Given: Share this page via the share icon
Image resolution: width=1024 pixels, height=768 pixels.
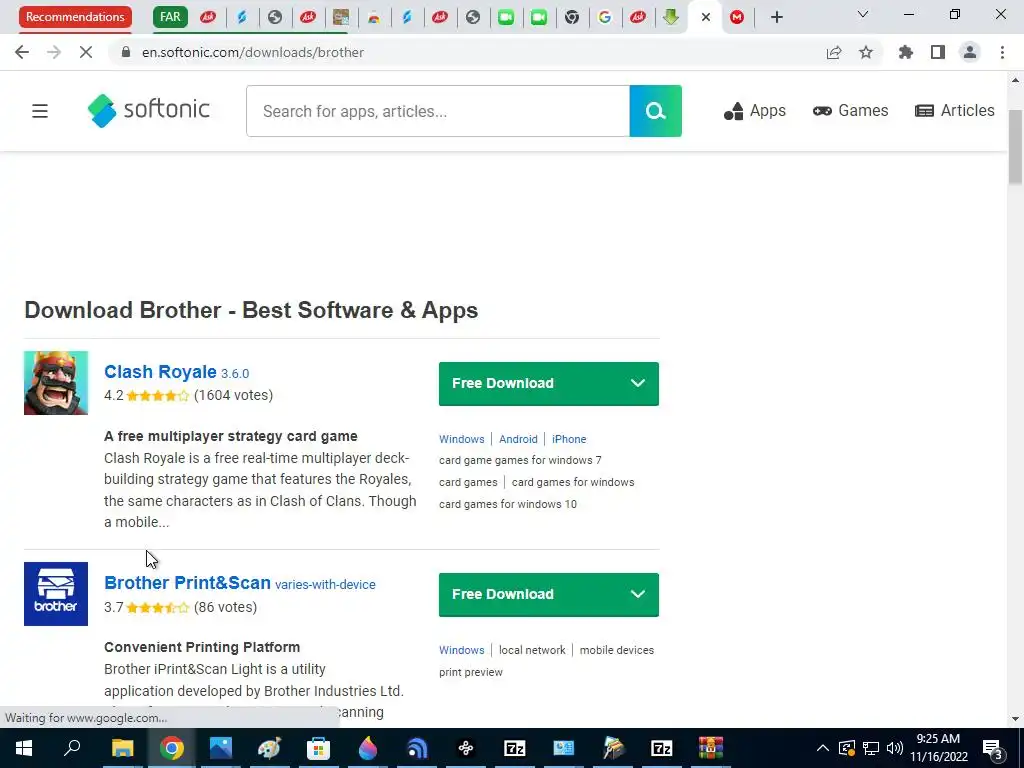Looking at the screenshot, I should click(834, 52).
